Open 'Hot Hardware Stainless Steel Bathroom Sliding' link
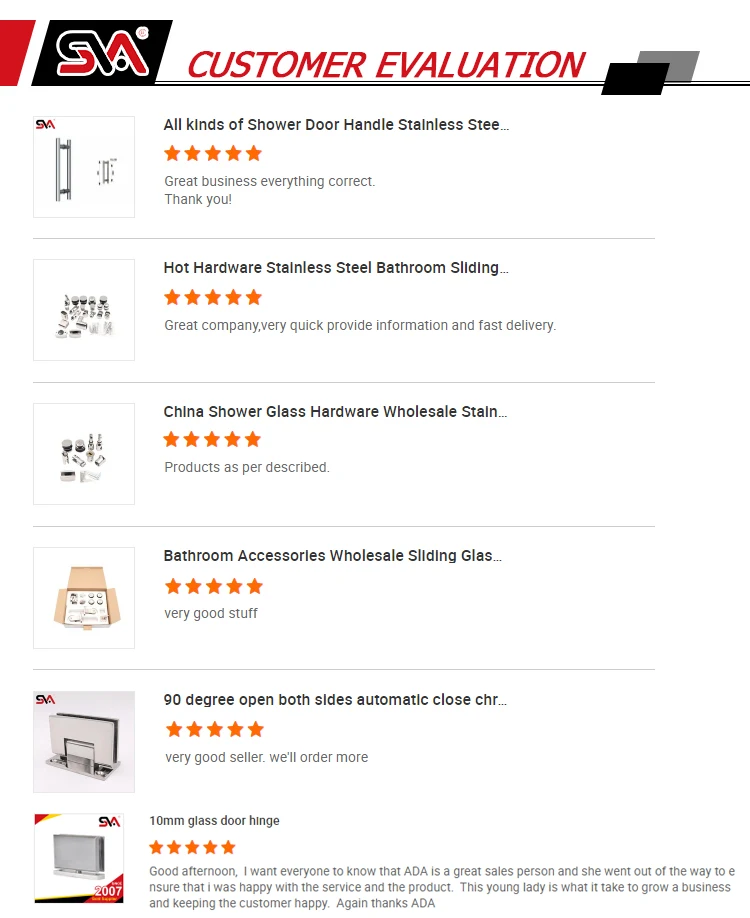Image resolution: width=750 pixels, height=918 pixels. point(336,268)
